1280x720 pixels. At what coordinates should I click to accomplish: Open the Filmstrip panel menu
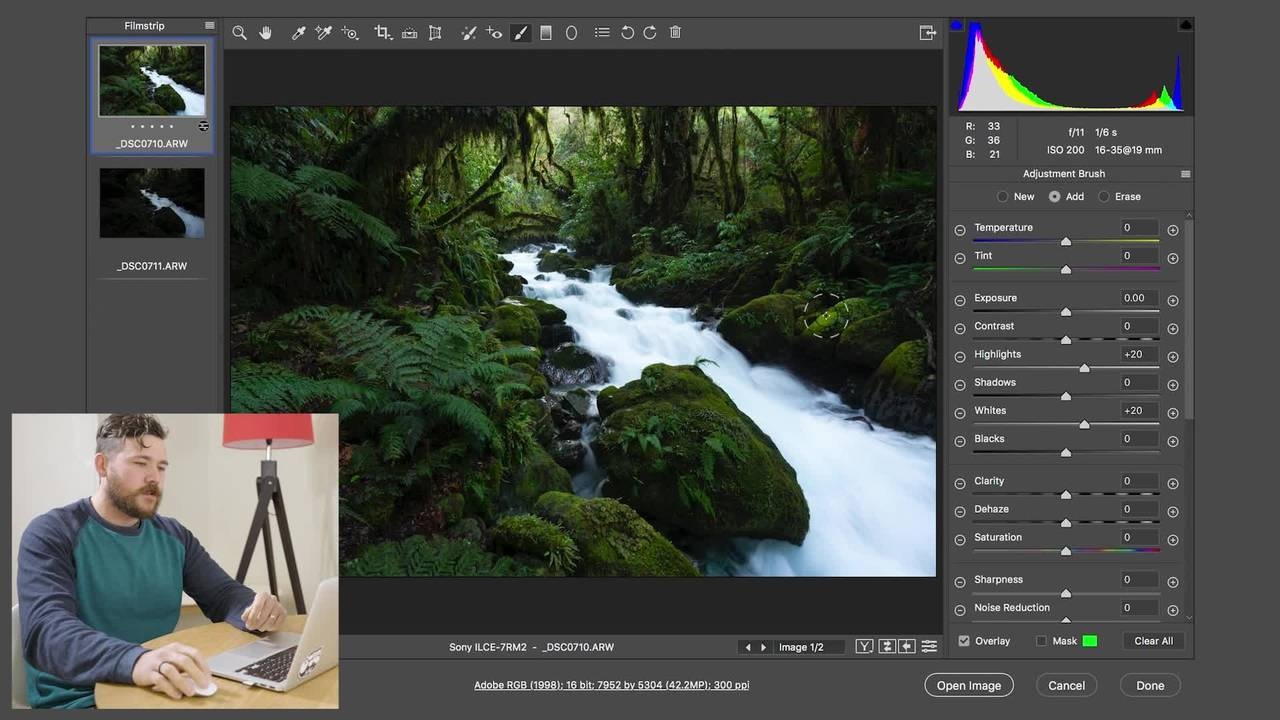click(x=209, y=26)
